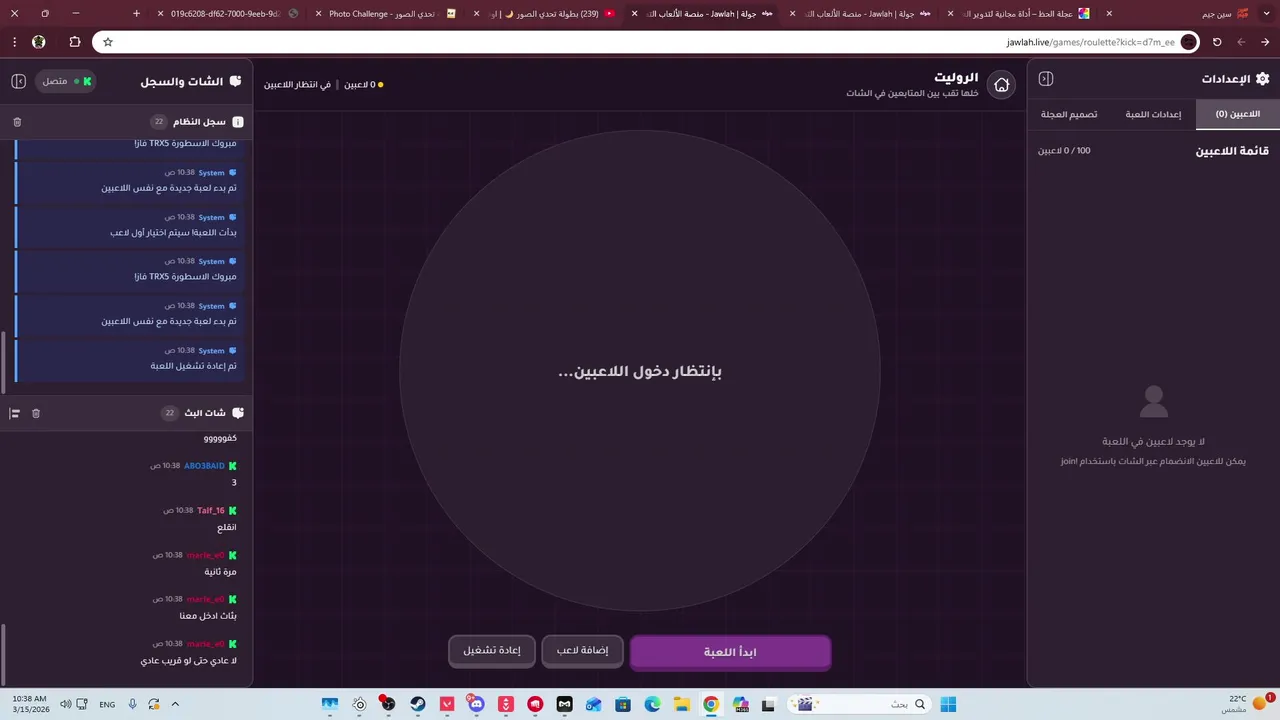Open the Windows Start button

(x=948, y=704)
